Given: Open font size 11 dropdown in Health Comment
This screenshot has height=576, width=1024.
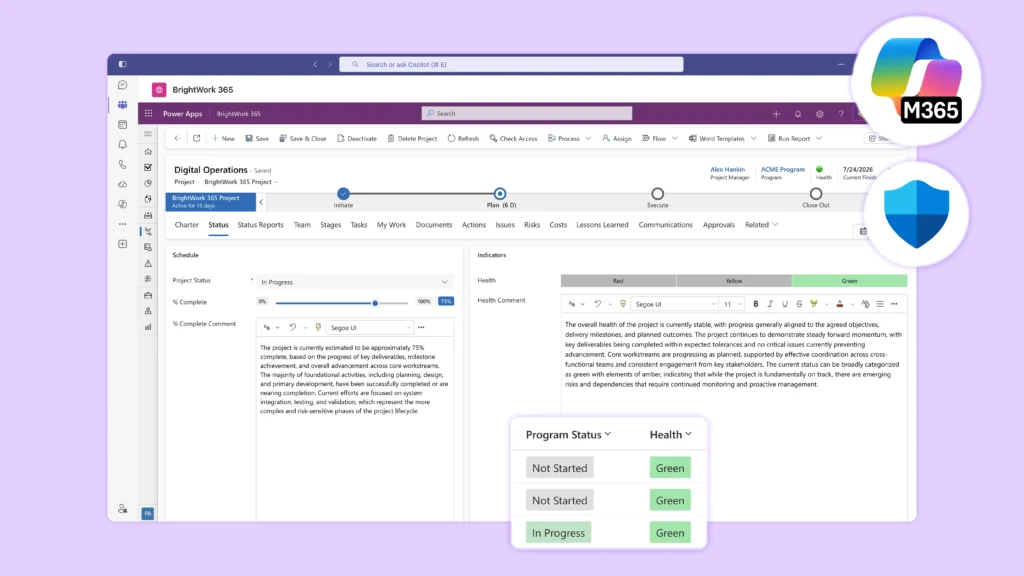Looking at the screenshot, I should tap(732, 304).
